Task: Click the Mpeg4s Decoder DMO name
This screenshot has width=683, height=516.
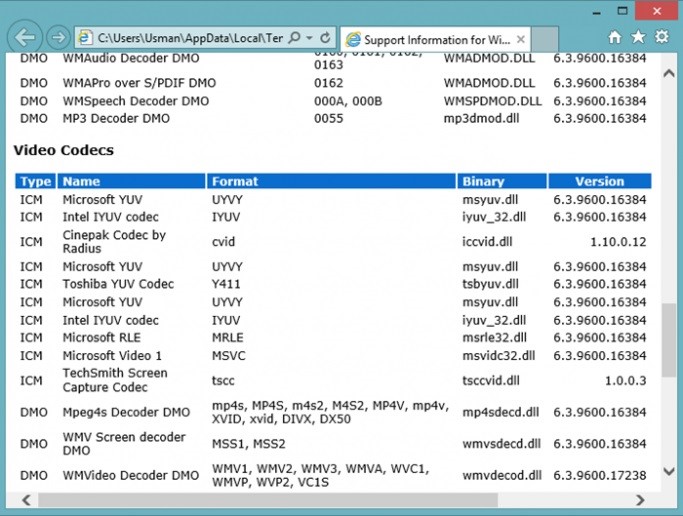Action: [x=126, y=412]
